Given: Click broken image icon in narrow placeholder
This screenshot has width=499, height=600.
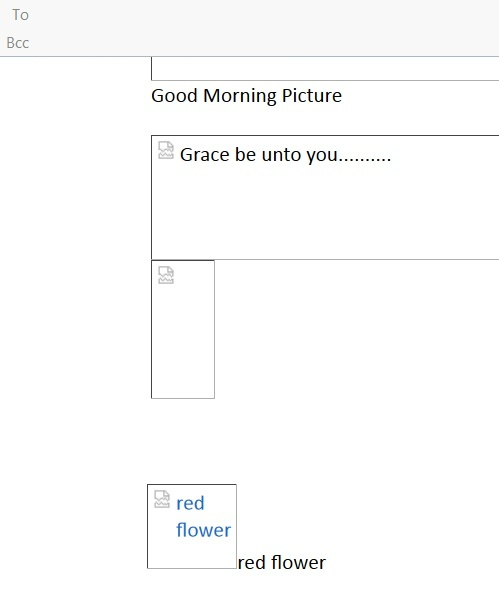Looking at the screenshot, I should tap(166, 275).
